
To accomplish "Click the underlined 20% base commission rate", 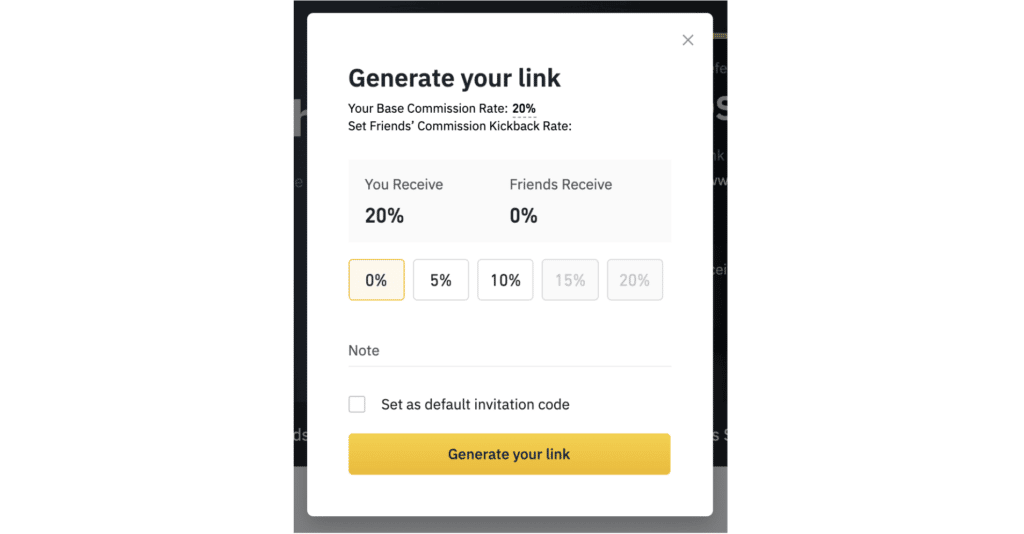I will (524, 108).
